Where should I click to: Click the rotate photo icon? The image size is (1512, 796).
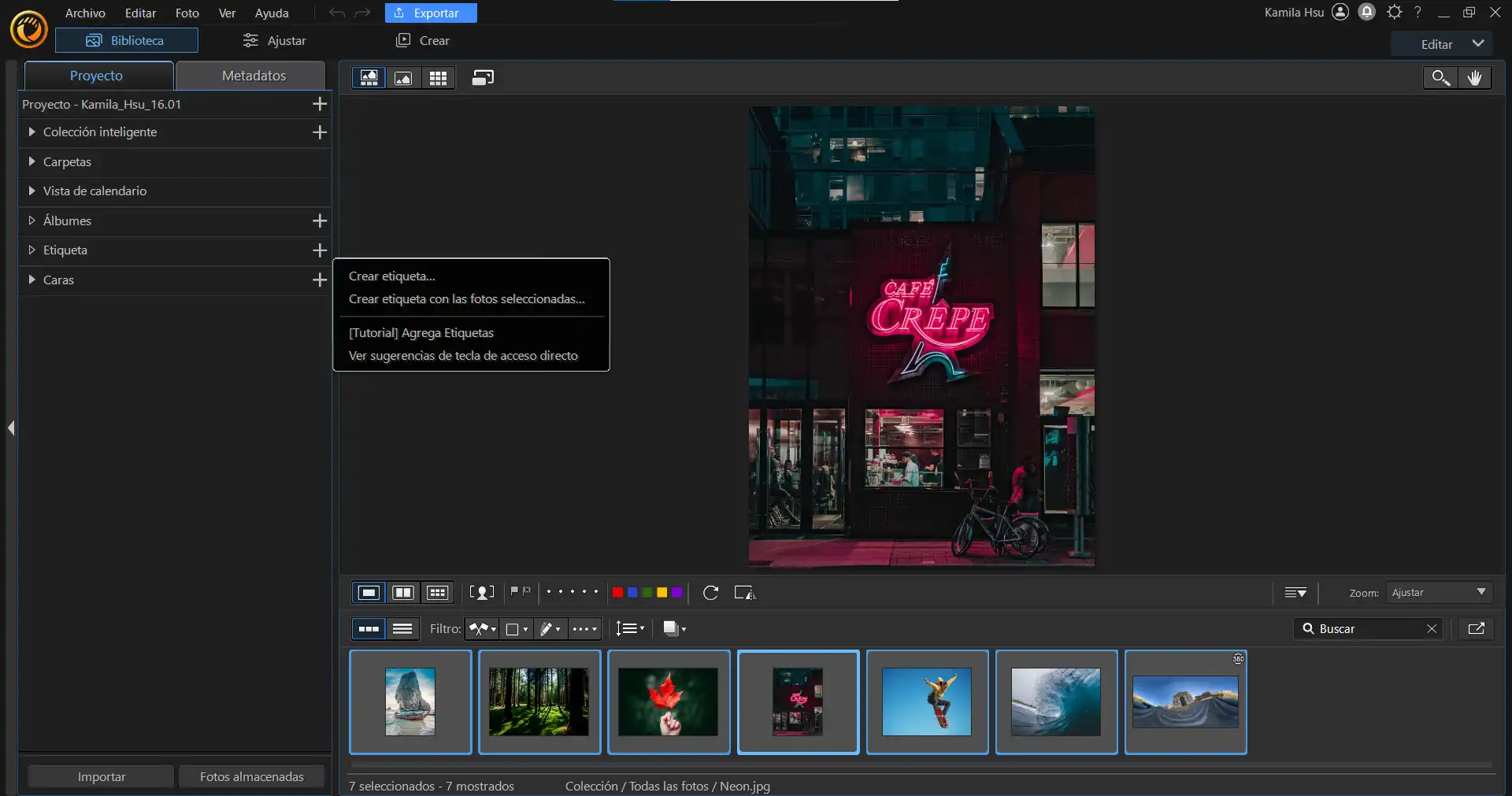coord(710,593)
